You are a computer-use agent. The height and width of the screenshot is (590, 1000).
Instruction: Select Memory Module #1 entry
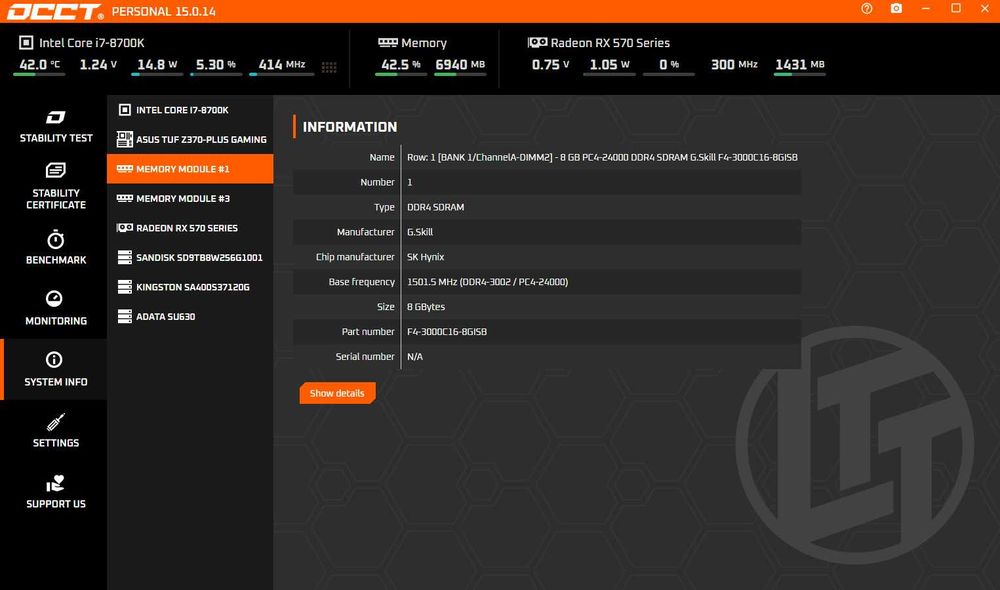coord(190,169)
